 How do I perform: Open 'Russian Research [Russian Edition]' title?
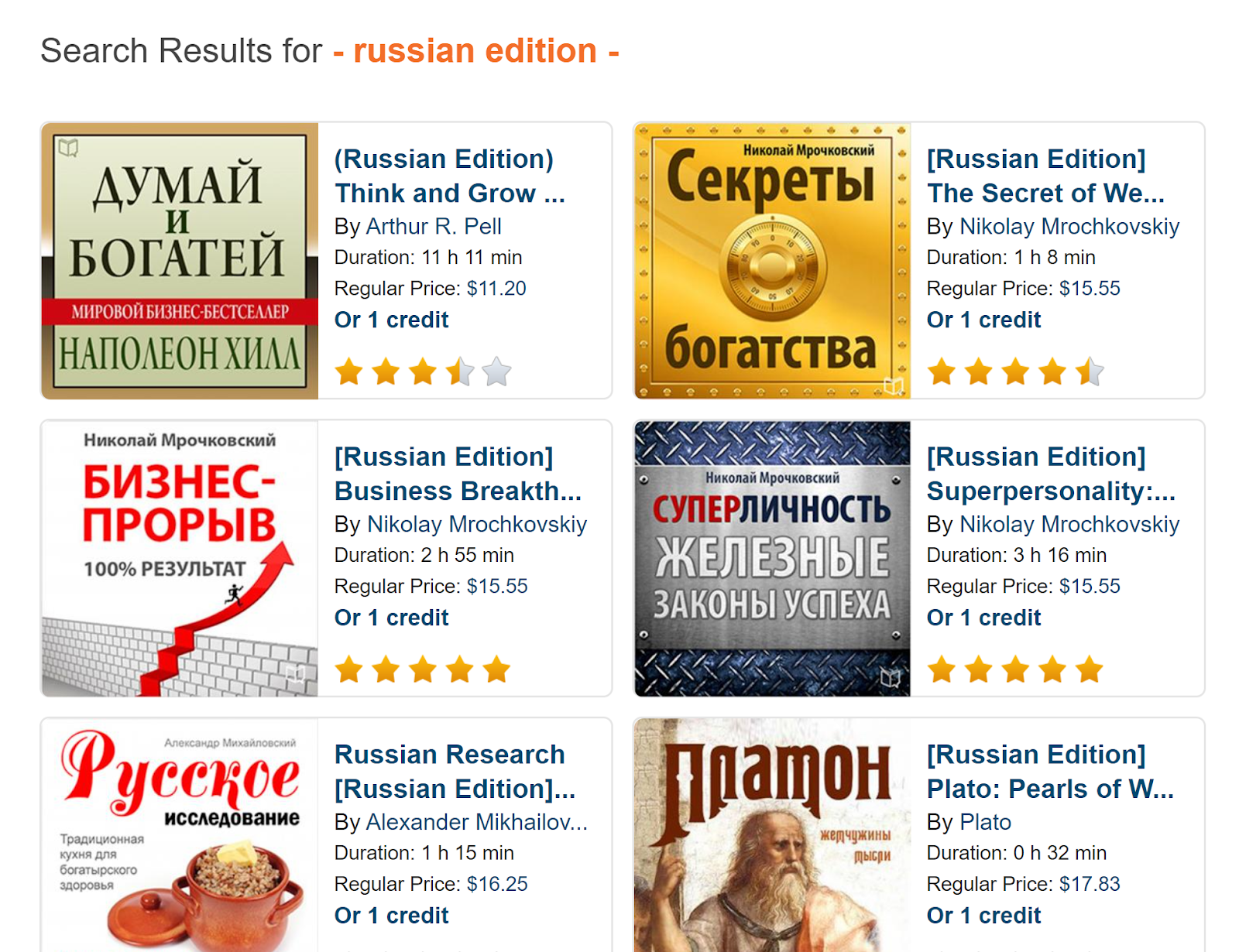pyautogui.click(x=455, y=772)
